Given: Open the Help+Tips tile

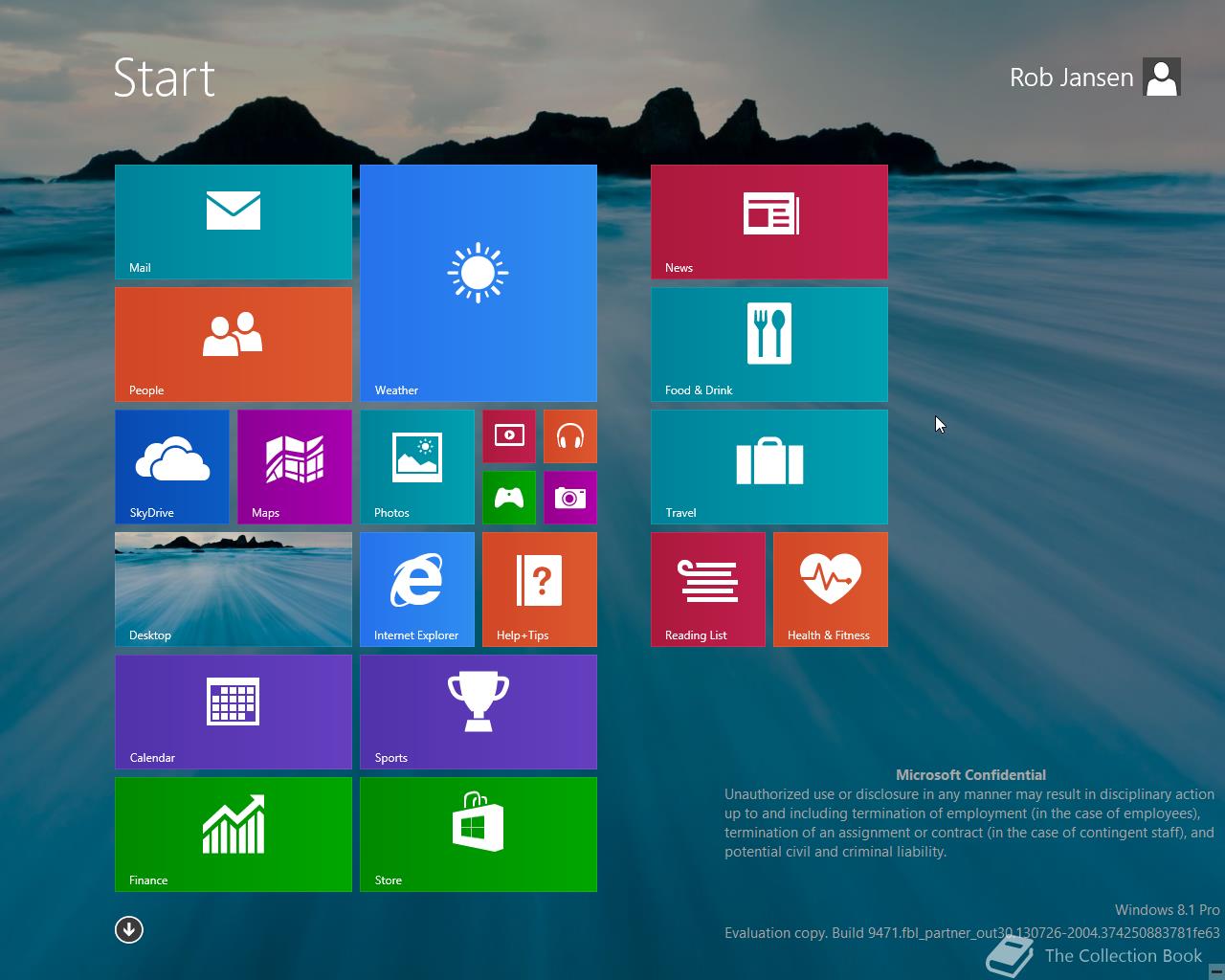Looking at the screenshot, I should tap(540, 590).
